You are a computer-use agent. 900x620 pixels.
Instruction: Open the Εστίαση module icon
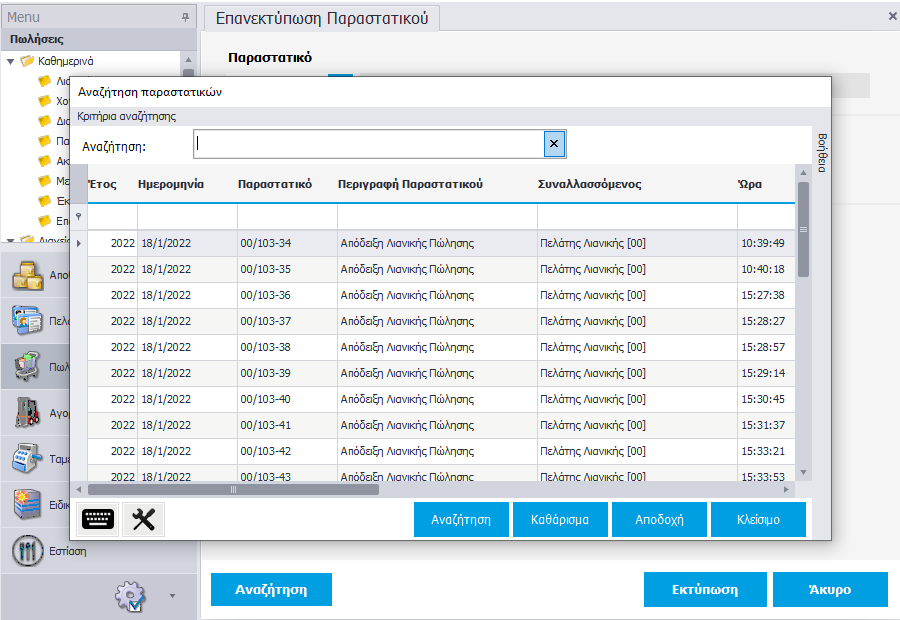click(27, 550)
